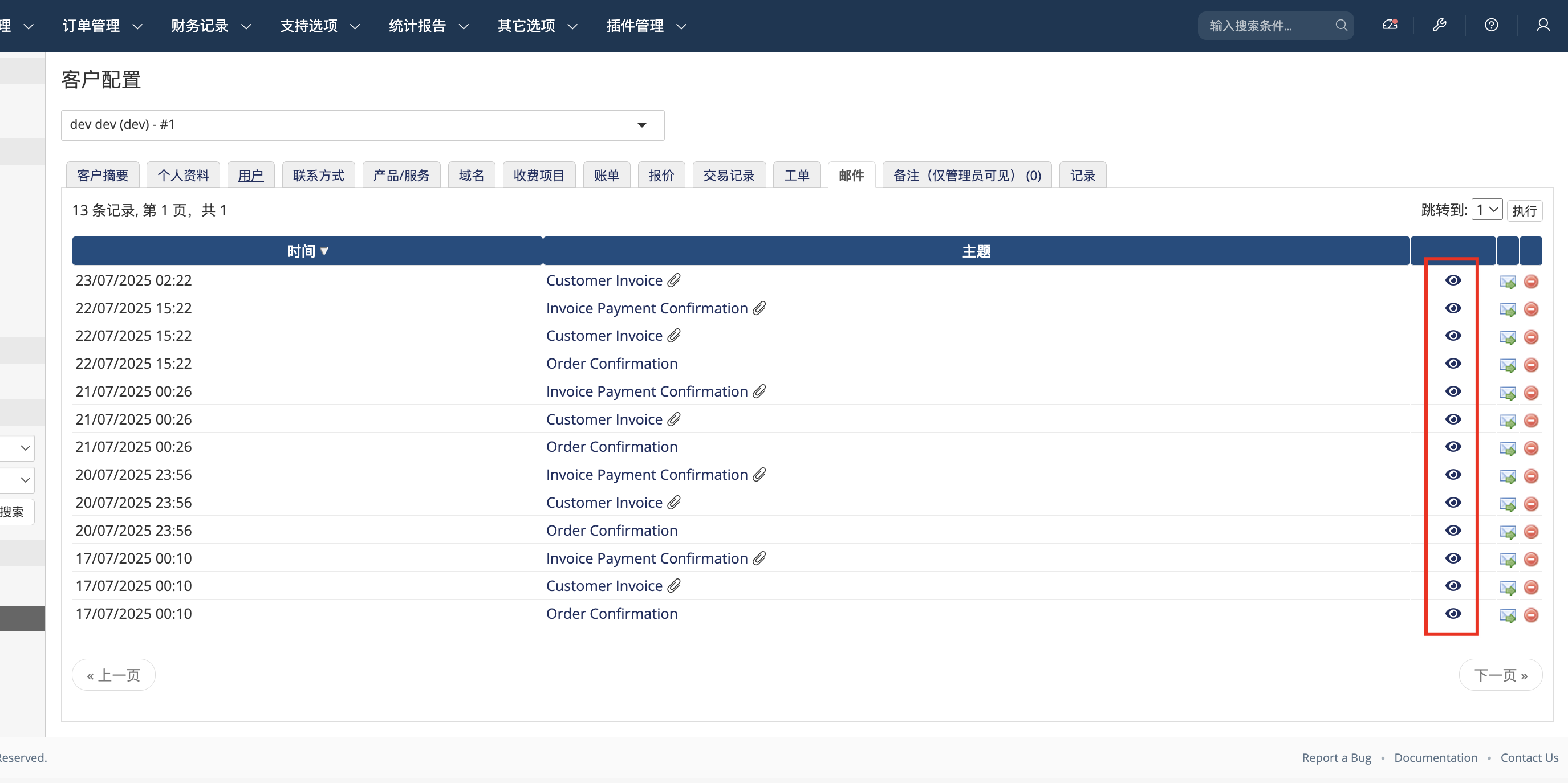Click eye icon for 17/07/2025 Invoice Payment Confirmation
The image size is (1568, 783).
tap(1453, 558)
